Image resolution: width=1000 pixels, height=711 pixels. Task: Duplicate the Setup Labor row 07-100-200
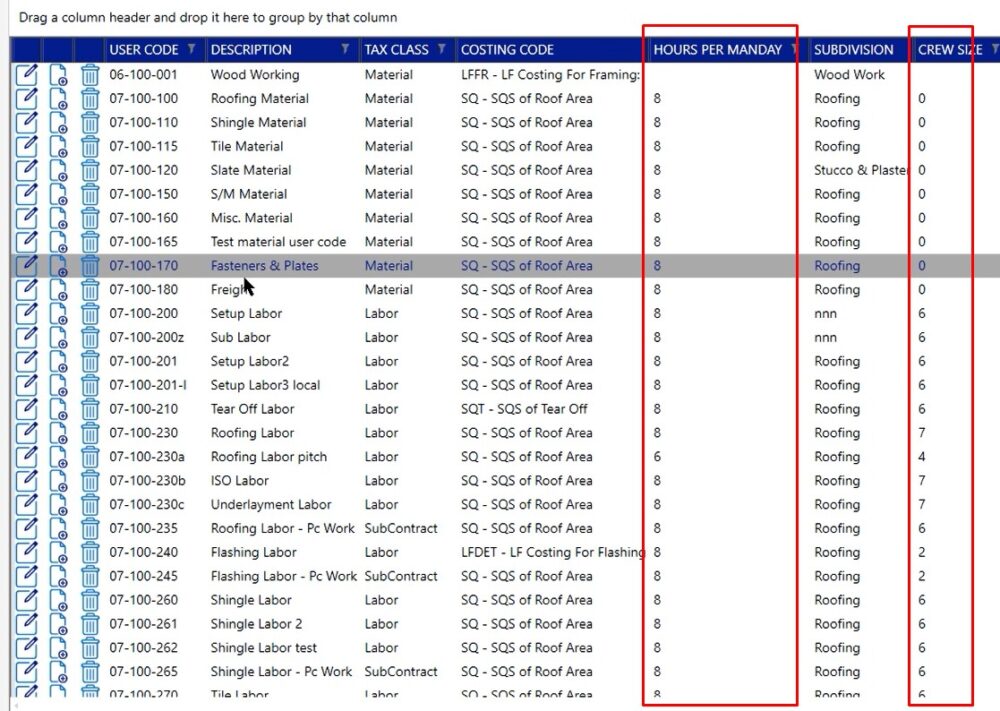pyautogui.click(x=59, y=314)
